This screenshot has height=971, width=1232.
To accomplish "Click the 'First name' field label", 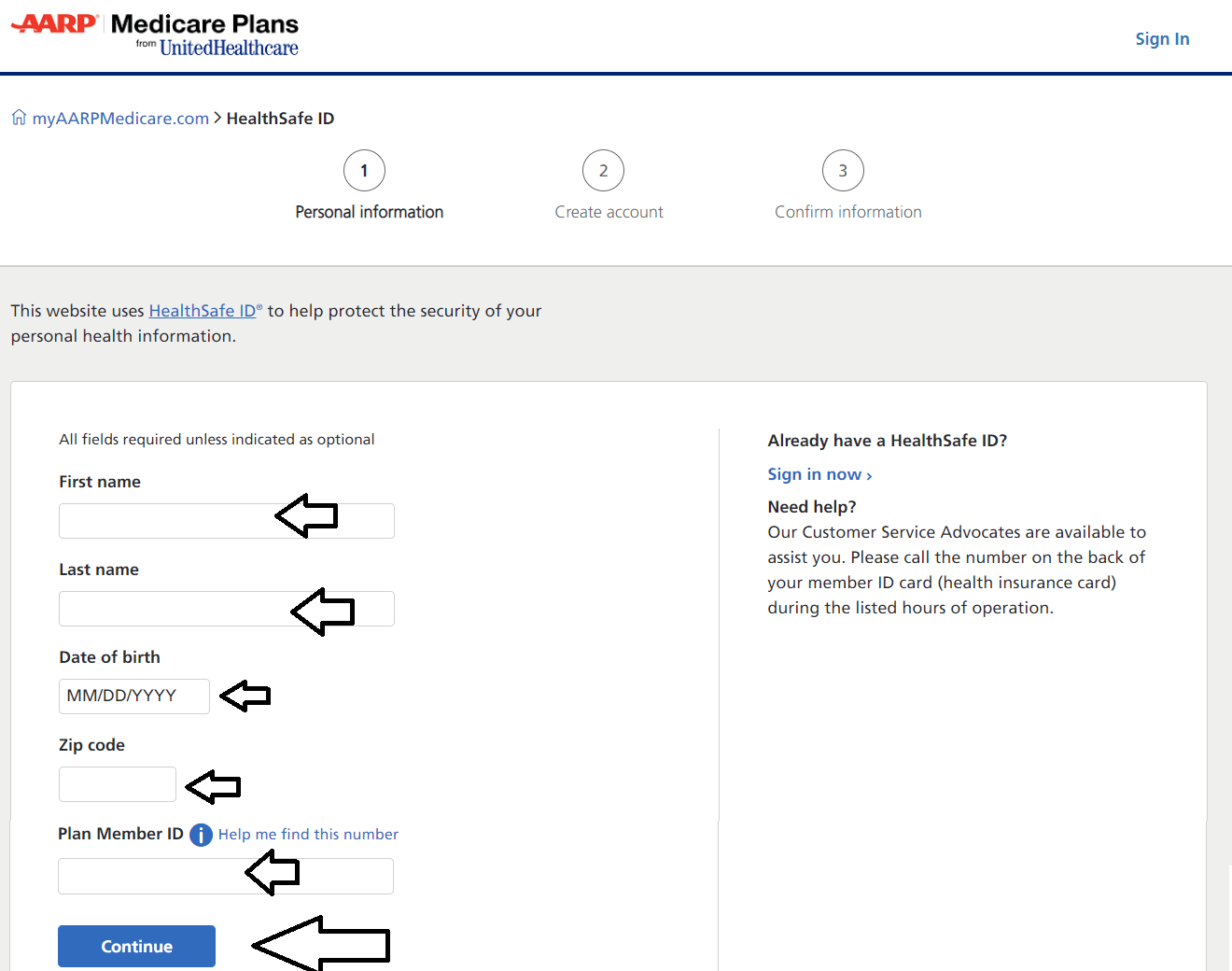I will [x=100, y=482].
